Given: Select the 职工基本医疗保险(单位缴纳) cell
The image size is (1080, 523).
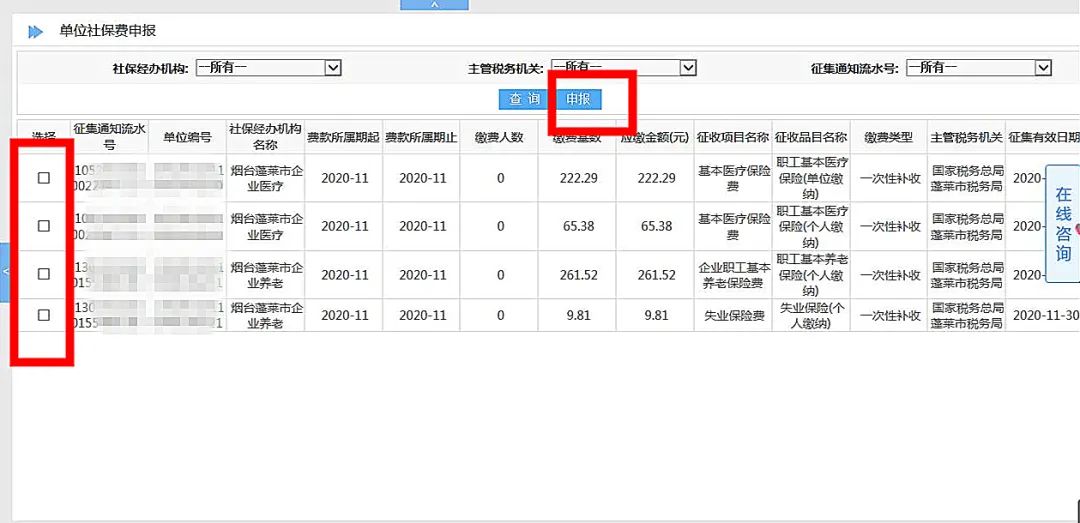Looking at the screenshot, I should (x=811, y=178).
